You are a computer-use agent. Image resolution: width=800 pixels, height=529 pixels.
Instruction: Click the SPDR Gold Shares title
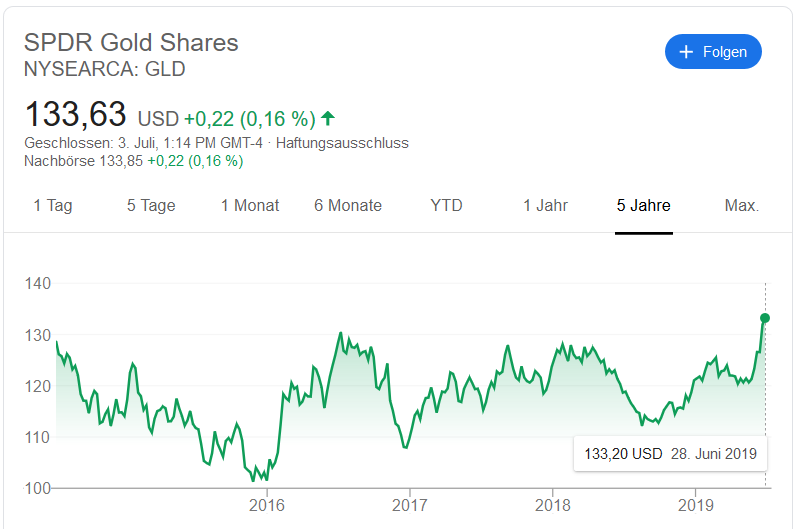(x=131, y=43)
